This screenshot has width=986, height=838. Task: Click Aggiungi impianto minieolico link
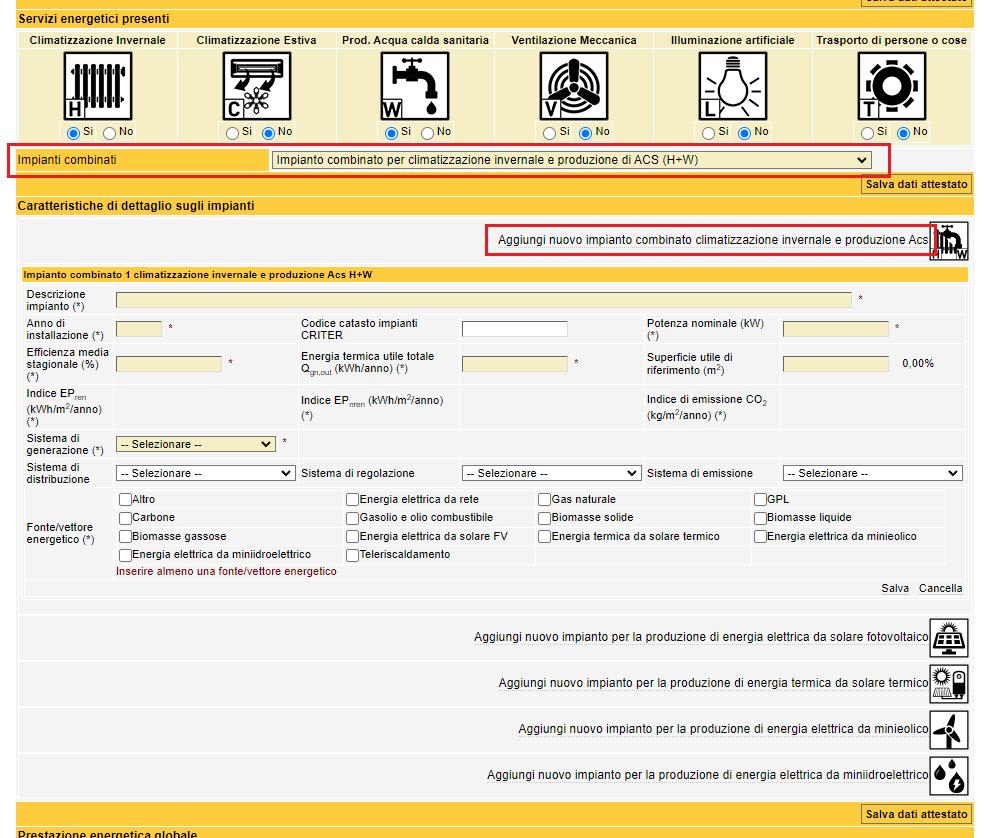723,729
